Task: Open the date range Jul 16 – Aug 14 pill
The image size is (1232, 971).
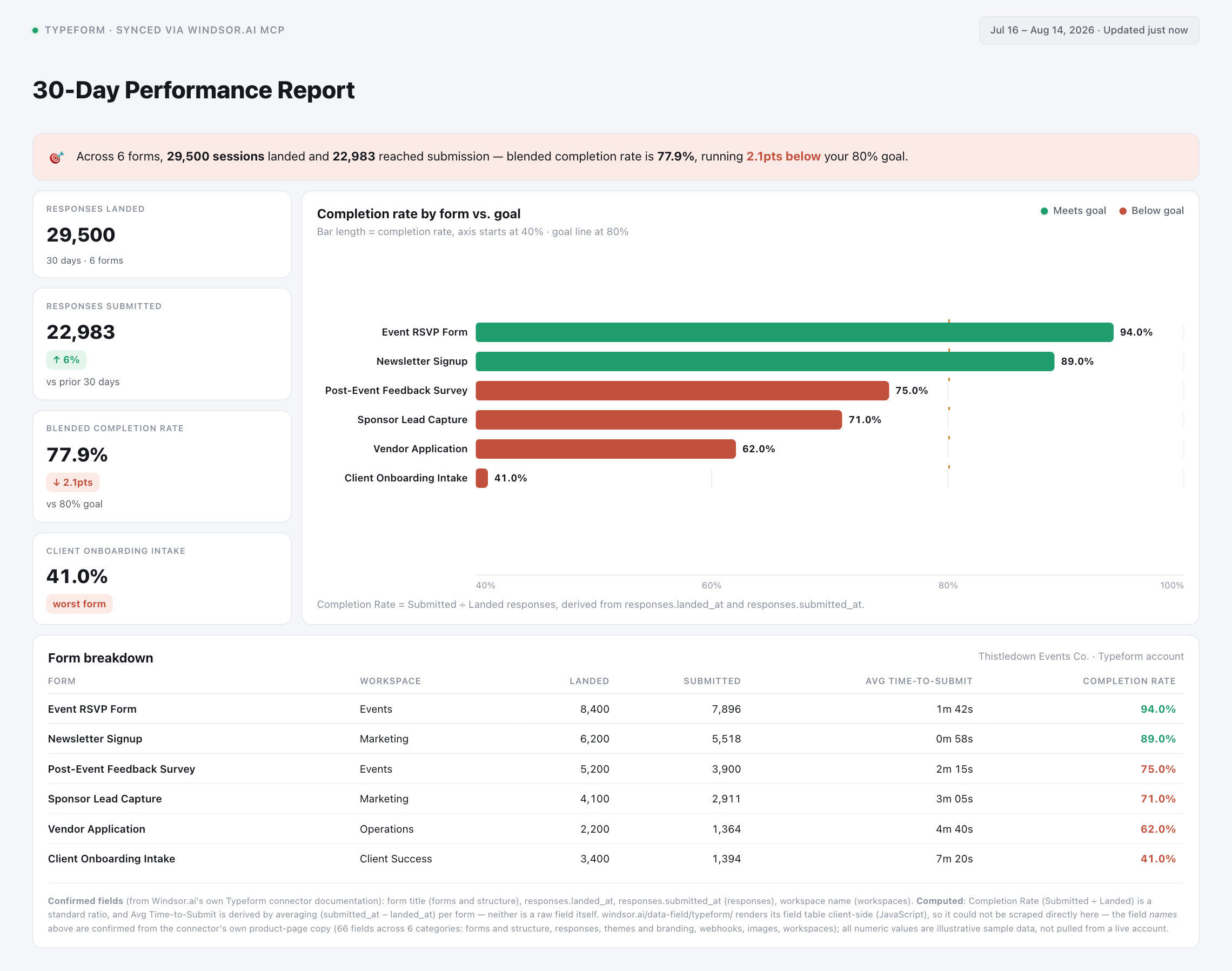Action: point(1088,30)
